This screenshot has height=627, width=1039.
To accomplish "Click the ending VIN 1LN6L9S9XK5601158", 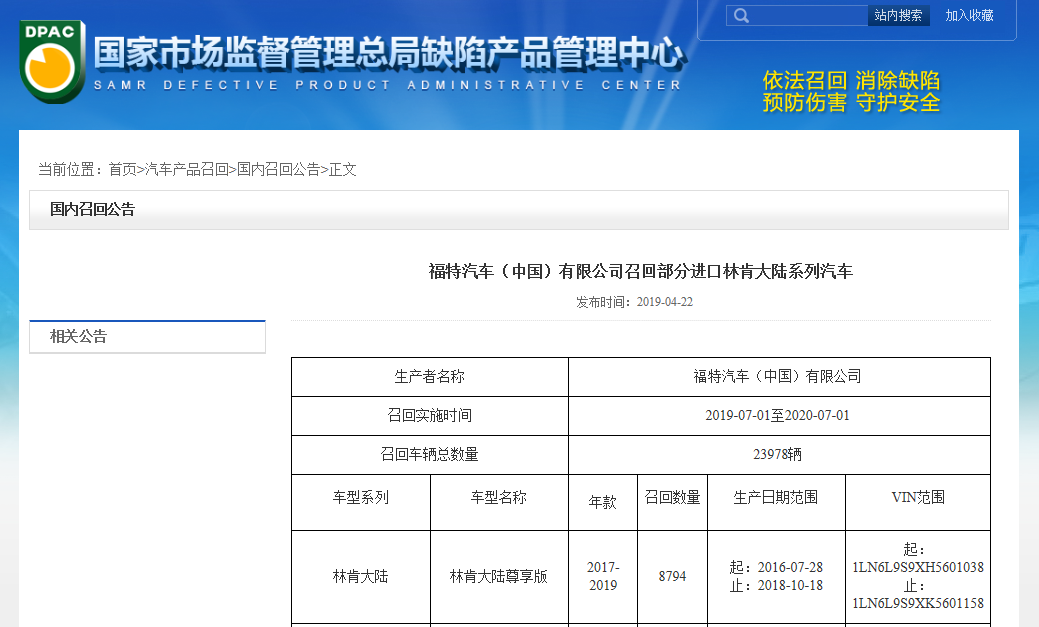I will tap(918, 604).
